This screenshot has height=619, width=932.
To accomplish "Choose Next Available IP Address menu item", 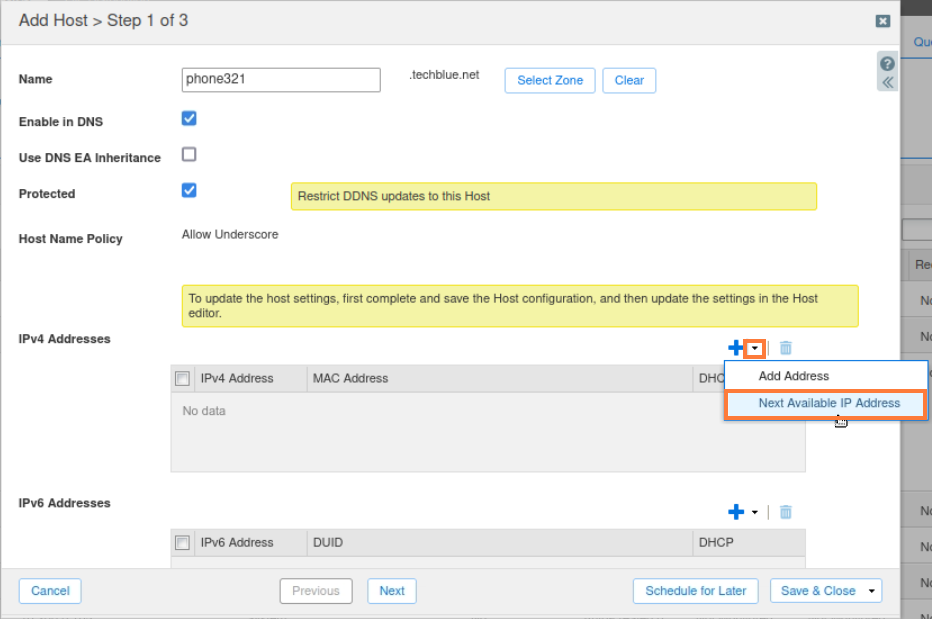I will (829, 403).
